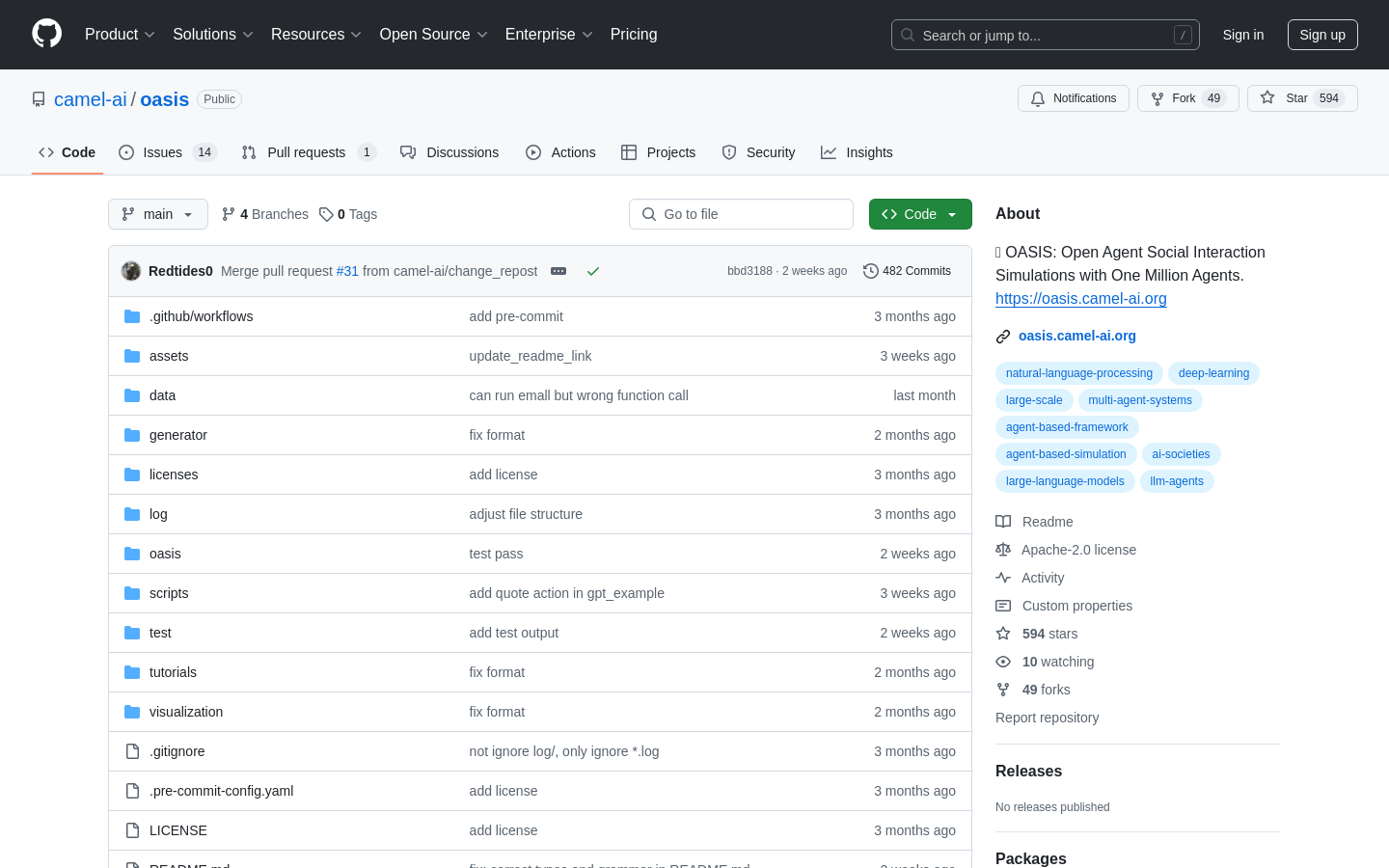Click commit hash bbd3188
The height and width of the screenshot is (868, 1389).
click(x=749, y=271)
